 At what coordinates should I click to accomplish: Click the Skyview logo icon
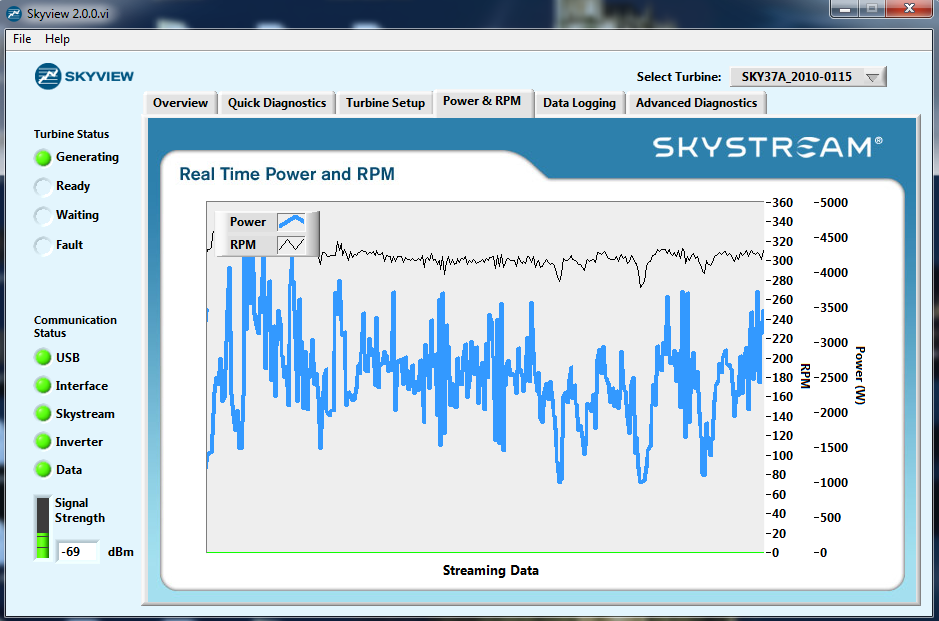[x=48, y=77]
